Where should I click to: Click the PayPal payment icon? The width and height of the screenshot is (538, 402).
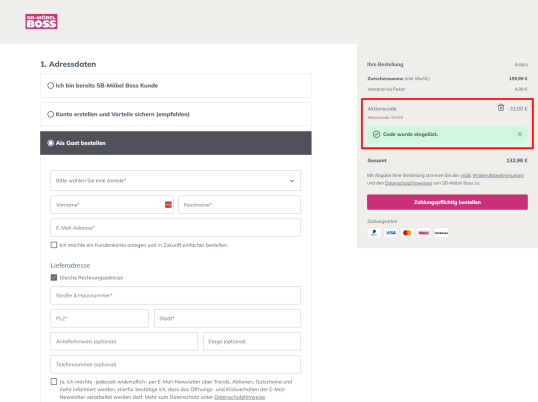(x=374, y=233)
